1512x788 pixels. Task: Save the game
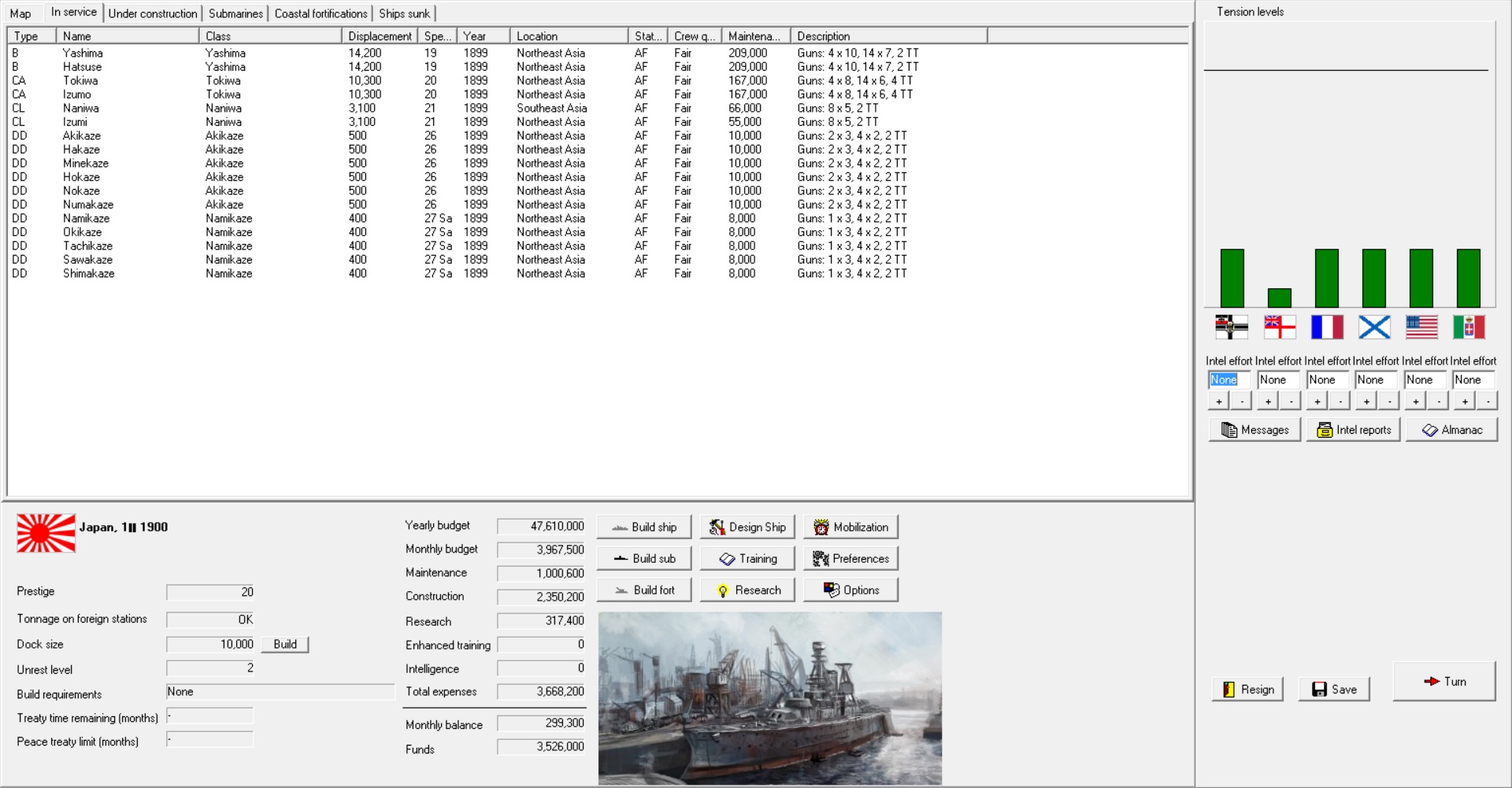(x=1334, y=690)
